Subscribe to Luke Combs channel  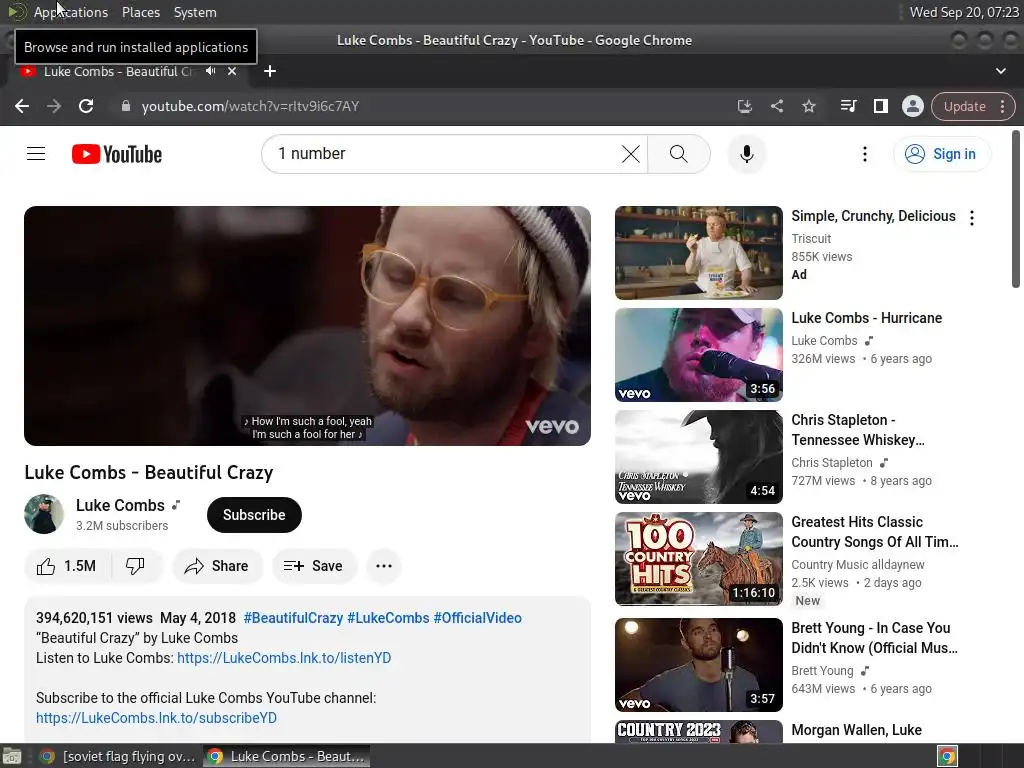[x=254, y=515]
